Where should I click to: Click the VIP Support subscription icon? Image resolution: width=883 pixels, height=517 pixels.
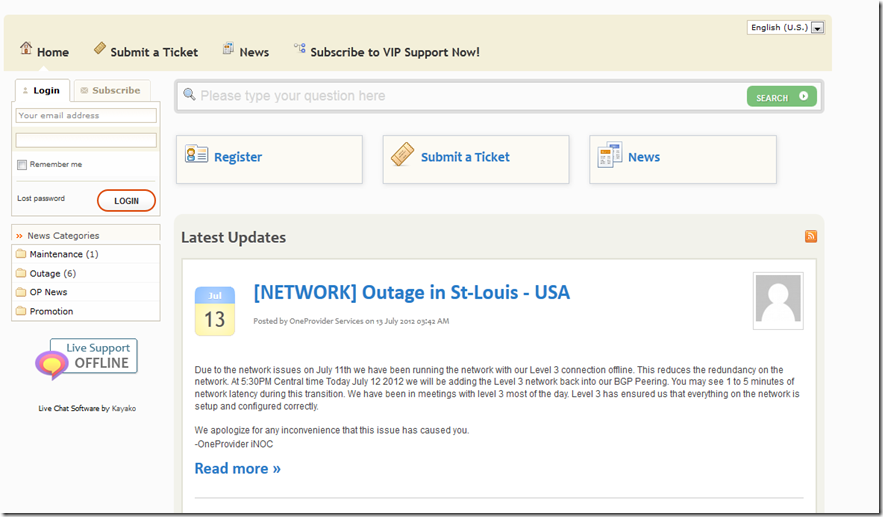coord(300,48)
